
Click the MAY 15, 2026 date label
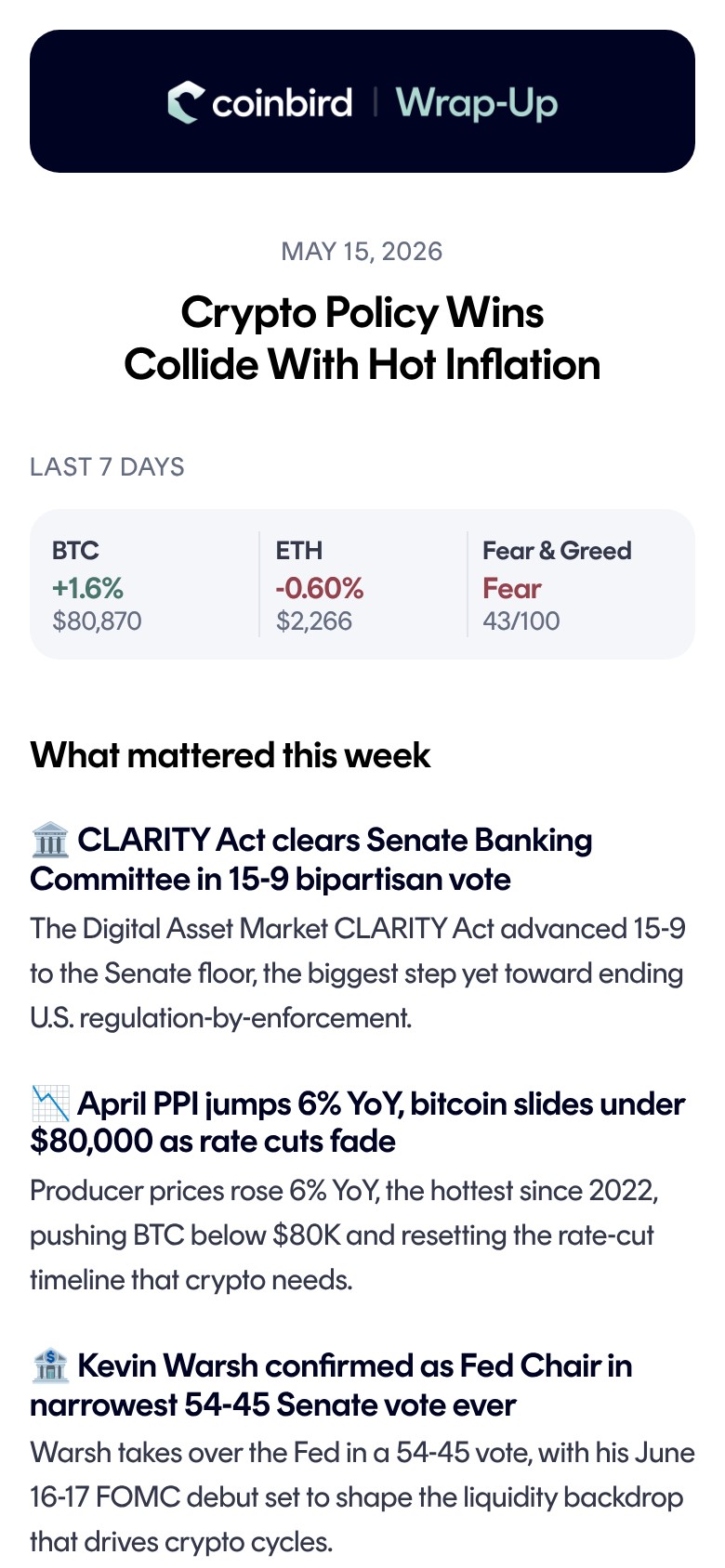(362, 252)
